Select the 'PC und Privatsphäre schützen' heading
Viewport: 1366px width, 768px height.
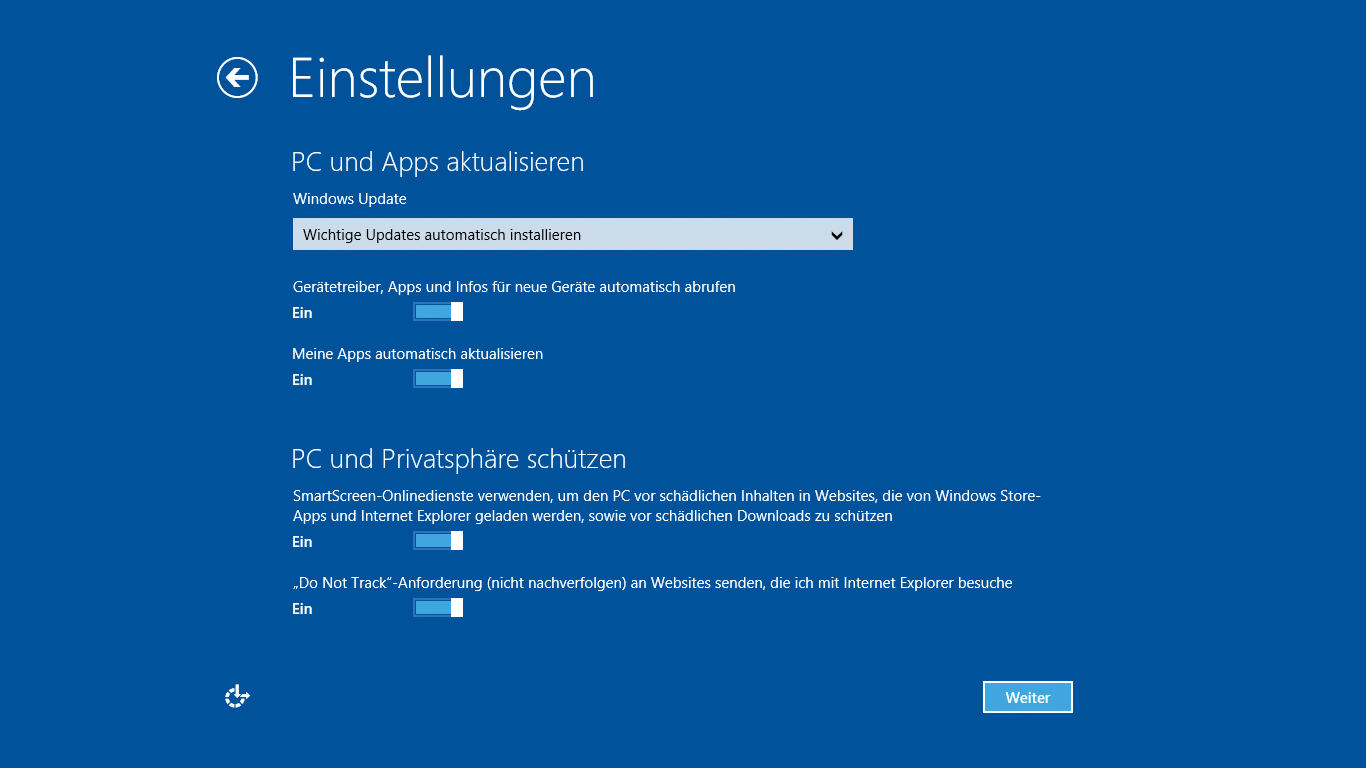point(458,459)
